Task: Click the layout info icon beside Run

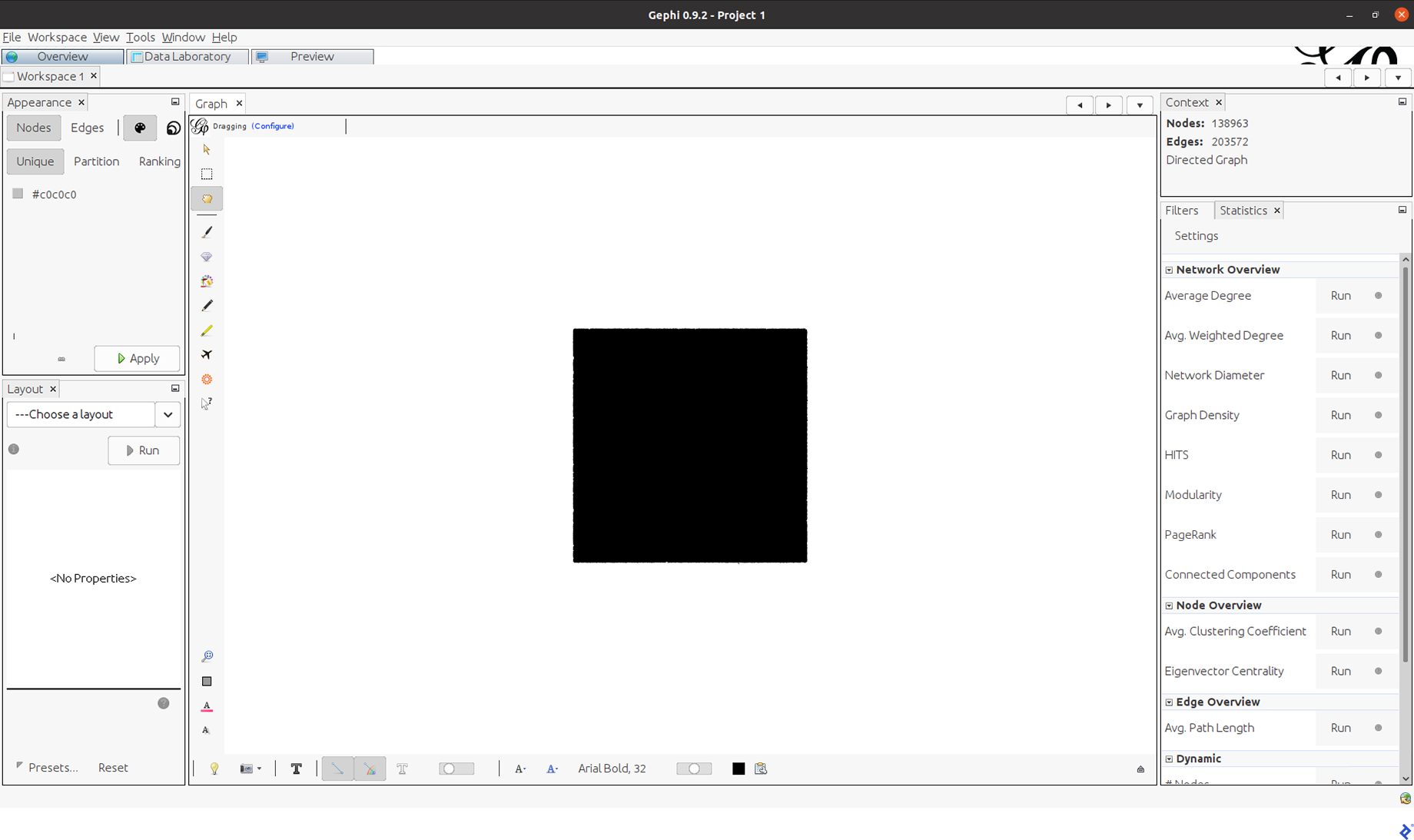Action: (x=14, y=450)
